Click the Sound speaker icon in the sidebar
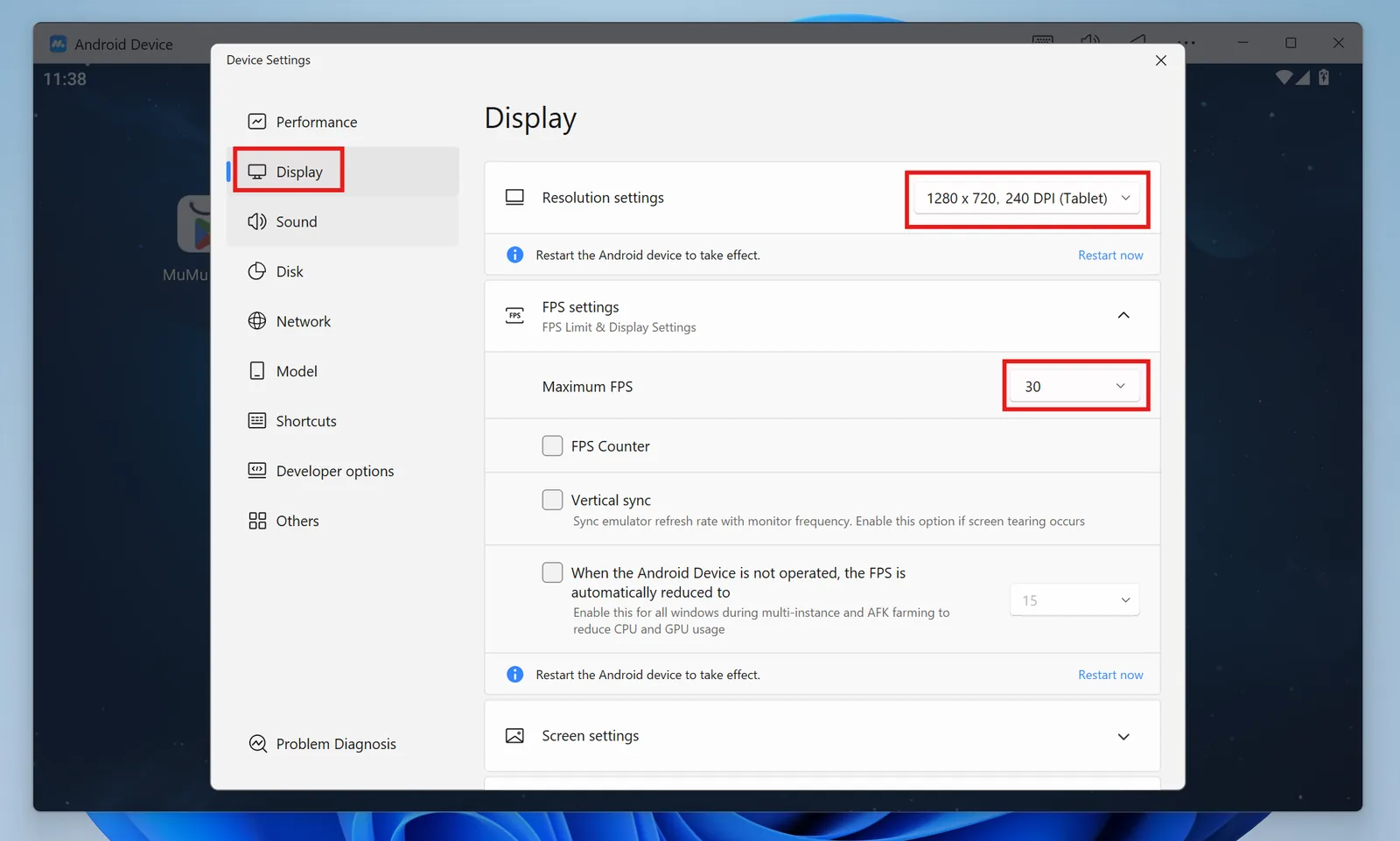The width and height of the screenshot is (1400, 841). [x=257, y=221]
